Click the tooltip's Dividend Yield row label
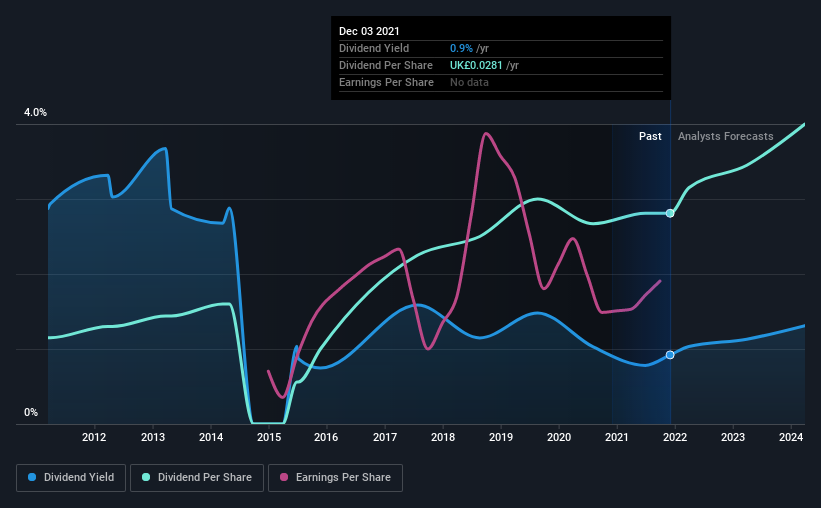Image resolution: width=821 pixels, height=508 pixels. coord(374,48)
